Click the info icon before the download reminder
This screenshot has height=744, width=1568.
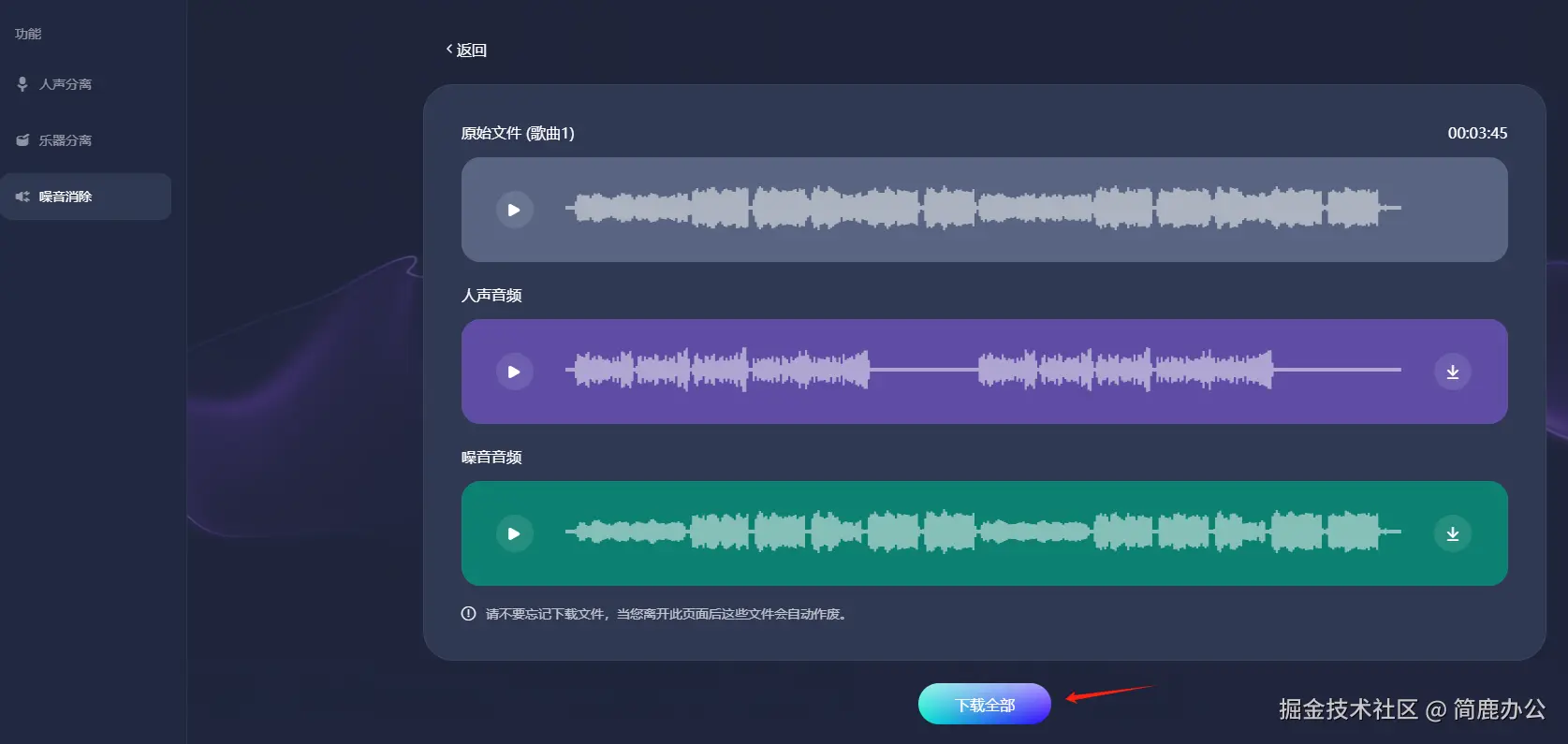pyautogui.click(x=468, y=614)
